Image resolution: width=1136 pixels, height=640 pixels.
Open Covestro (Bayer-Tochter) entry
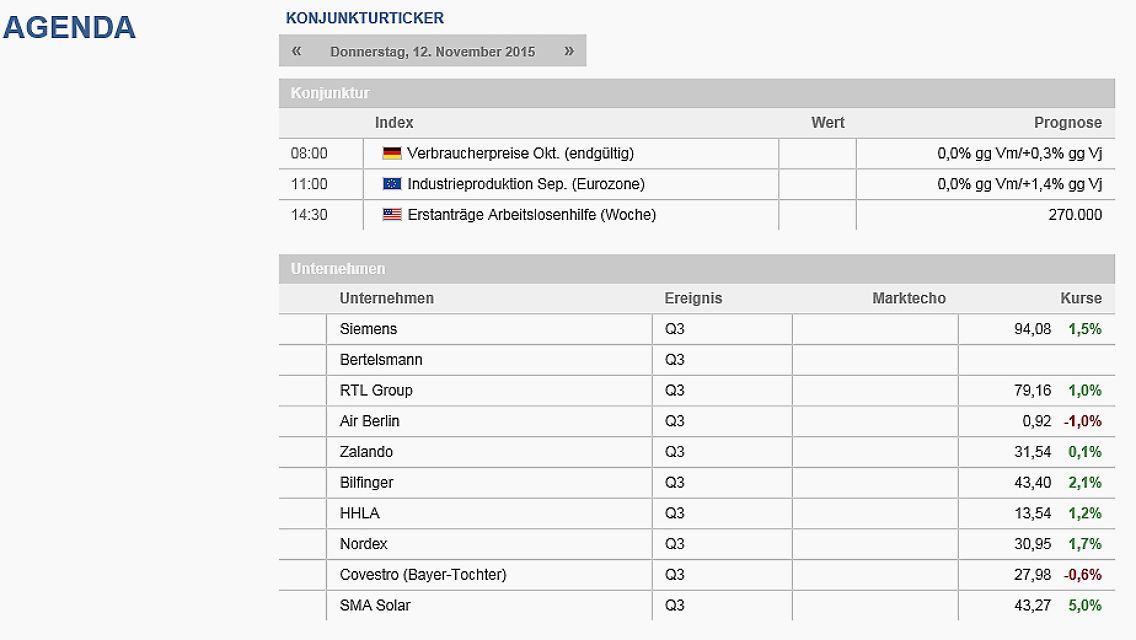click(423, 575)
